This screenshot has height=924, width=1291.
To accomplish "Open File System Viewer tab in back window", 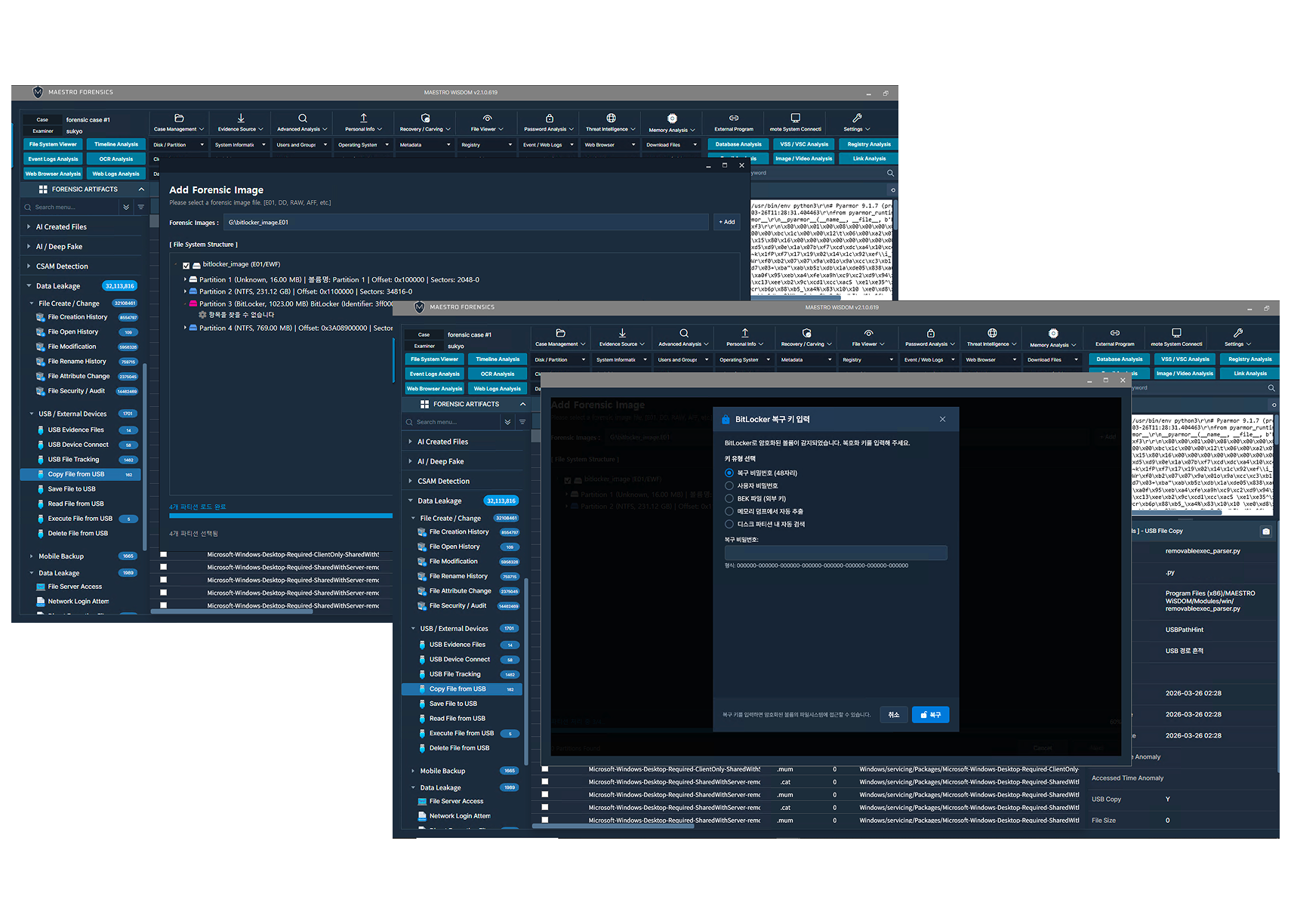I will [x=53, y=144].
